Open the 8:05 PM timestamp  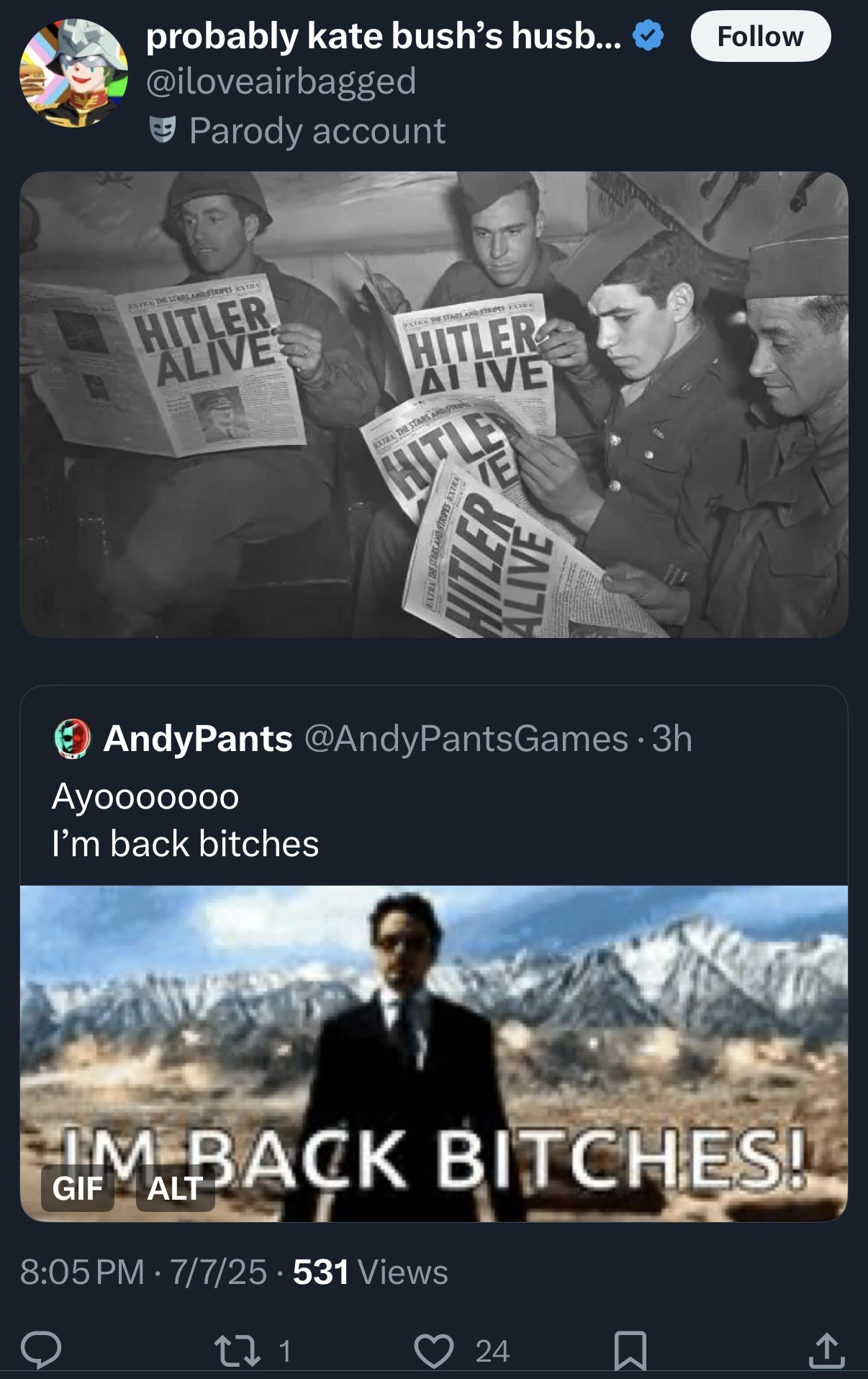click(x=82, y=1272)
